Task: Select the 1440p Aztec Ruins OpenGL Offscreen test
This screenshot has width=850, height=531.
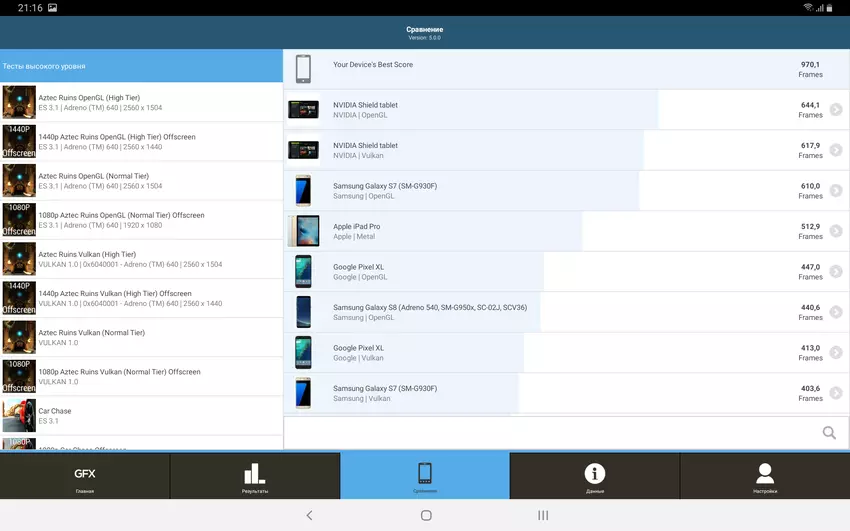Action: (142, 142)
